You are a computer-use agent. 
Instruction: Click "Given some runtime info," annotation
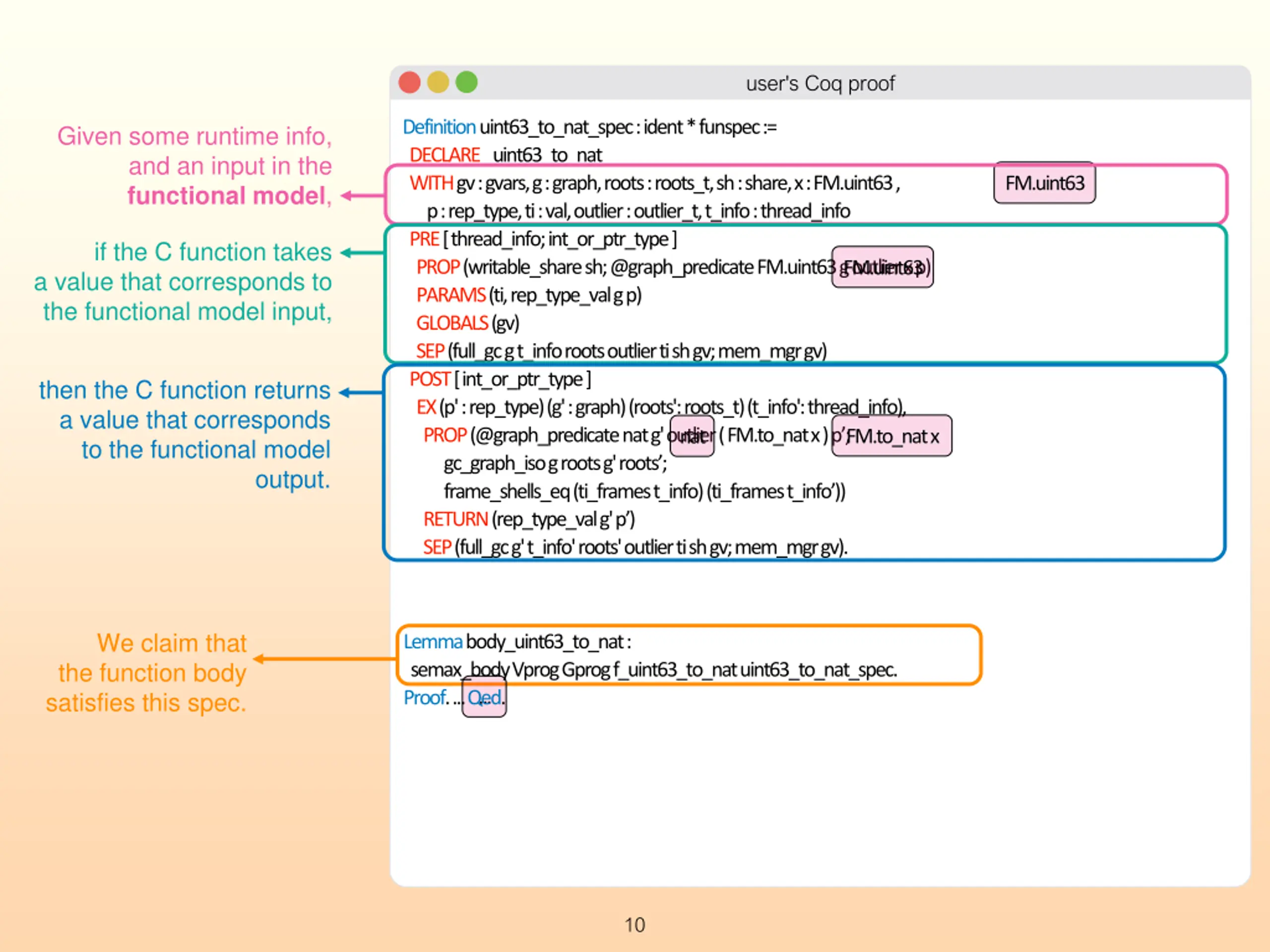(194, 136)
